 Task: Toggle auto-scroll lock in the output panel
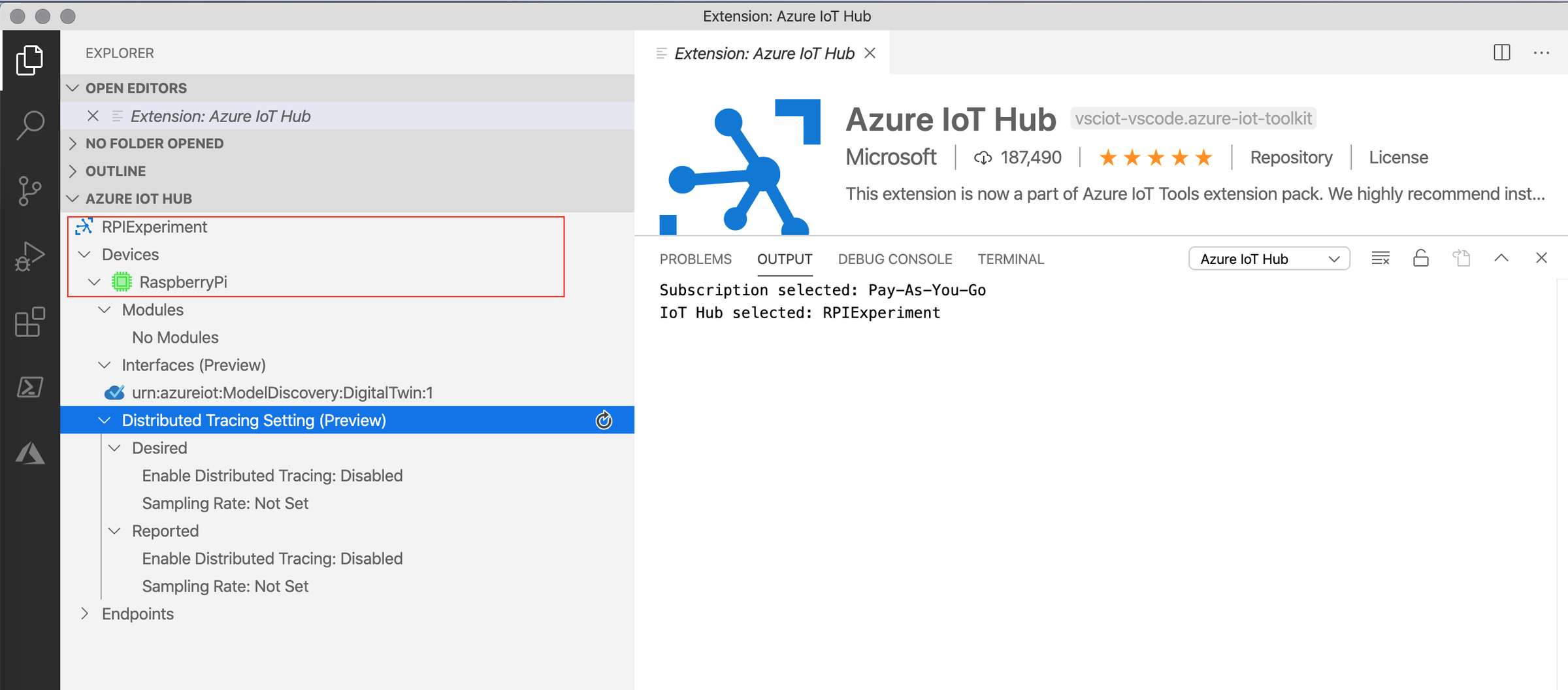pyautogui.click(x=1421, y=258)
